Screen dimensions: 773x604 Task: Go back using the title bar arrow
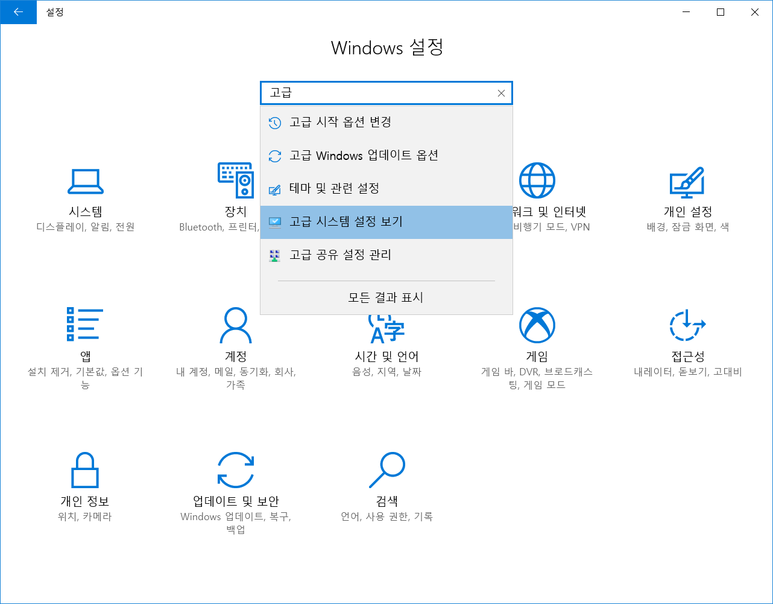click(18, 12)
